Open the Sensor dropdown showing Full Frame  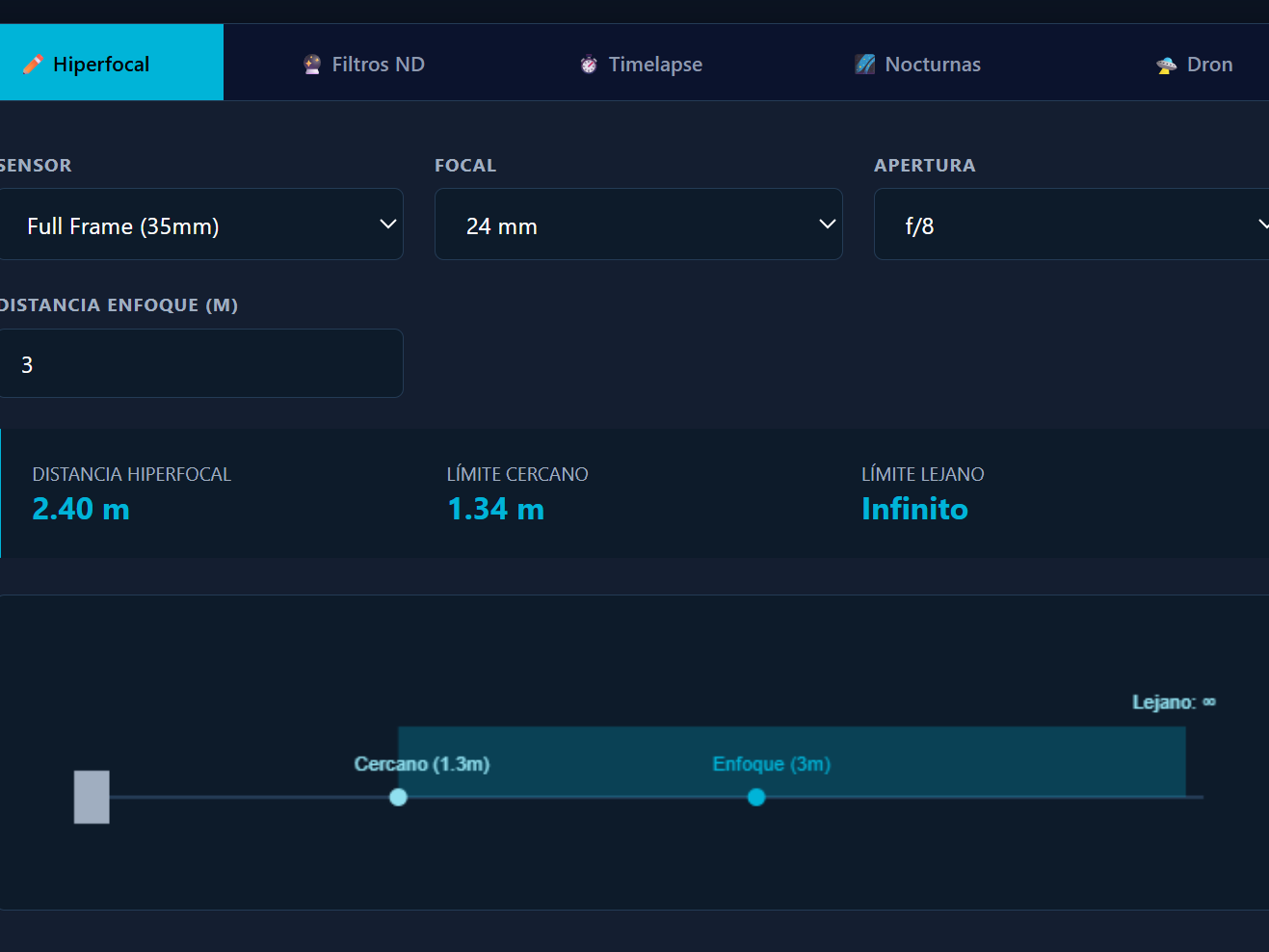click(200, 225)
